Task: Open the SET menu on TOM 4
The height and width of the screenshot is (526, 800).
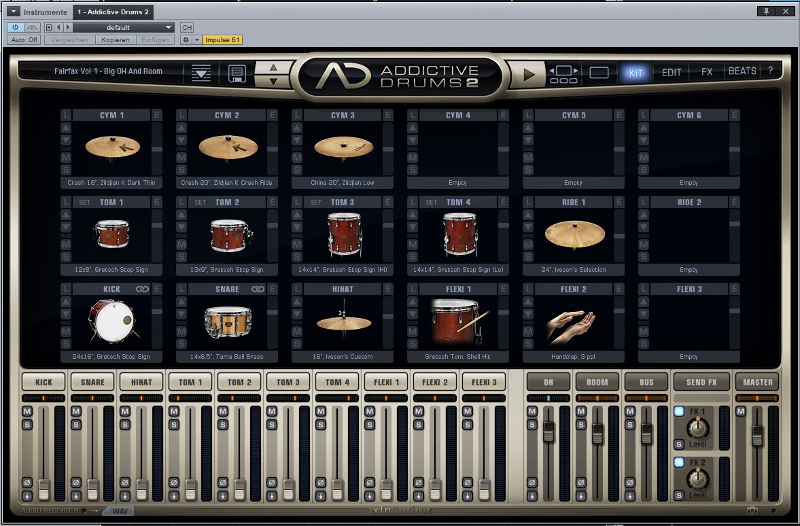Action: pyautogui.click(x=432, y=203)
